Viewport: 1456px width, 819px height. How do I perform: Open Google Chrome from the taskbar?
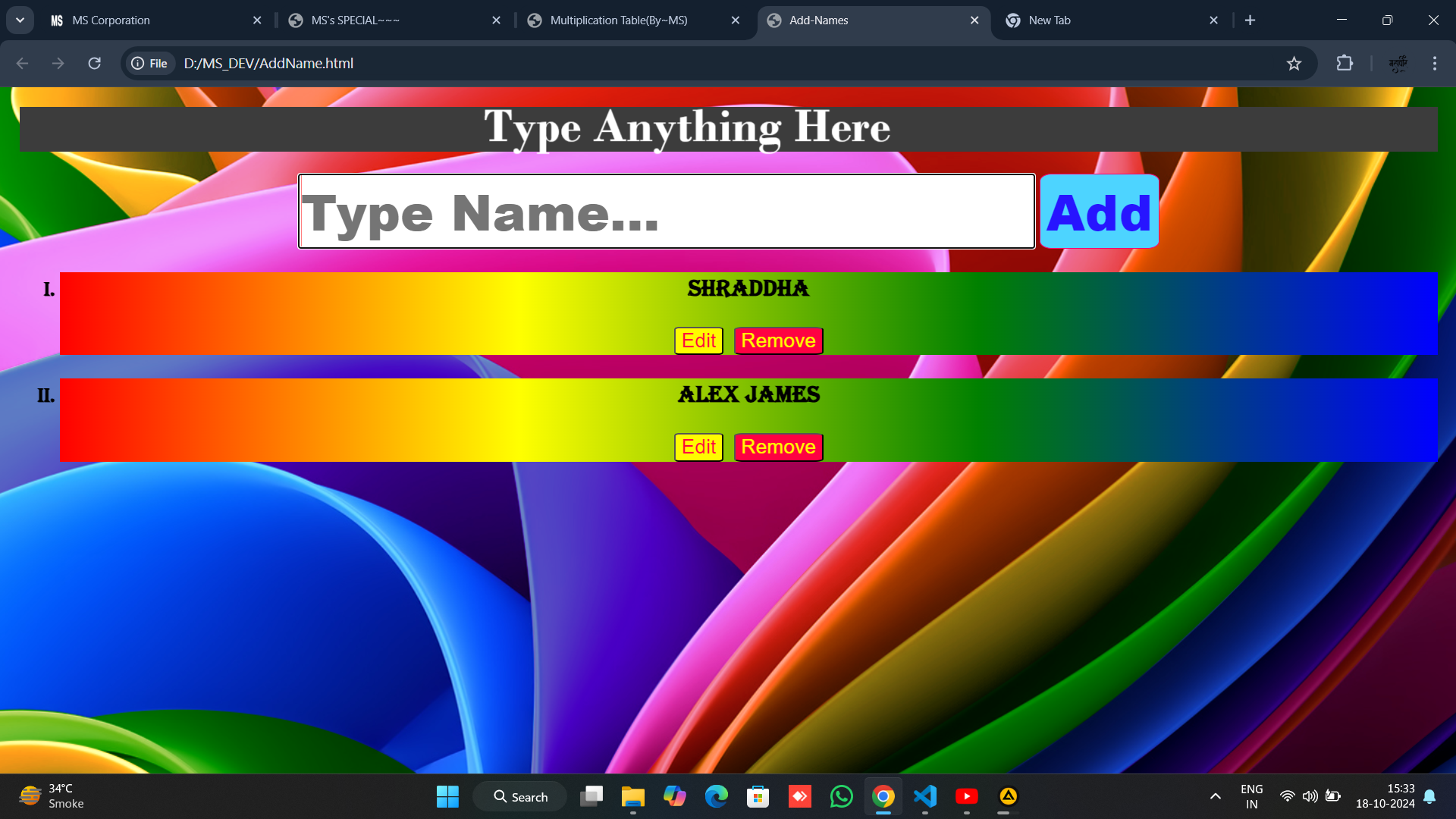pos(883,796)
